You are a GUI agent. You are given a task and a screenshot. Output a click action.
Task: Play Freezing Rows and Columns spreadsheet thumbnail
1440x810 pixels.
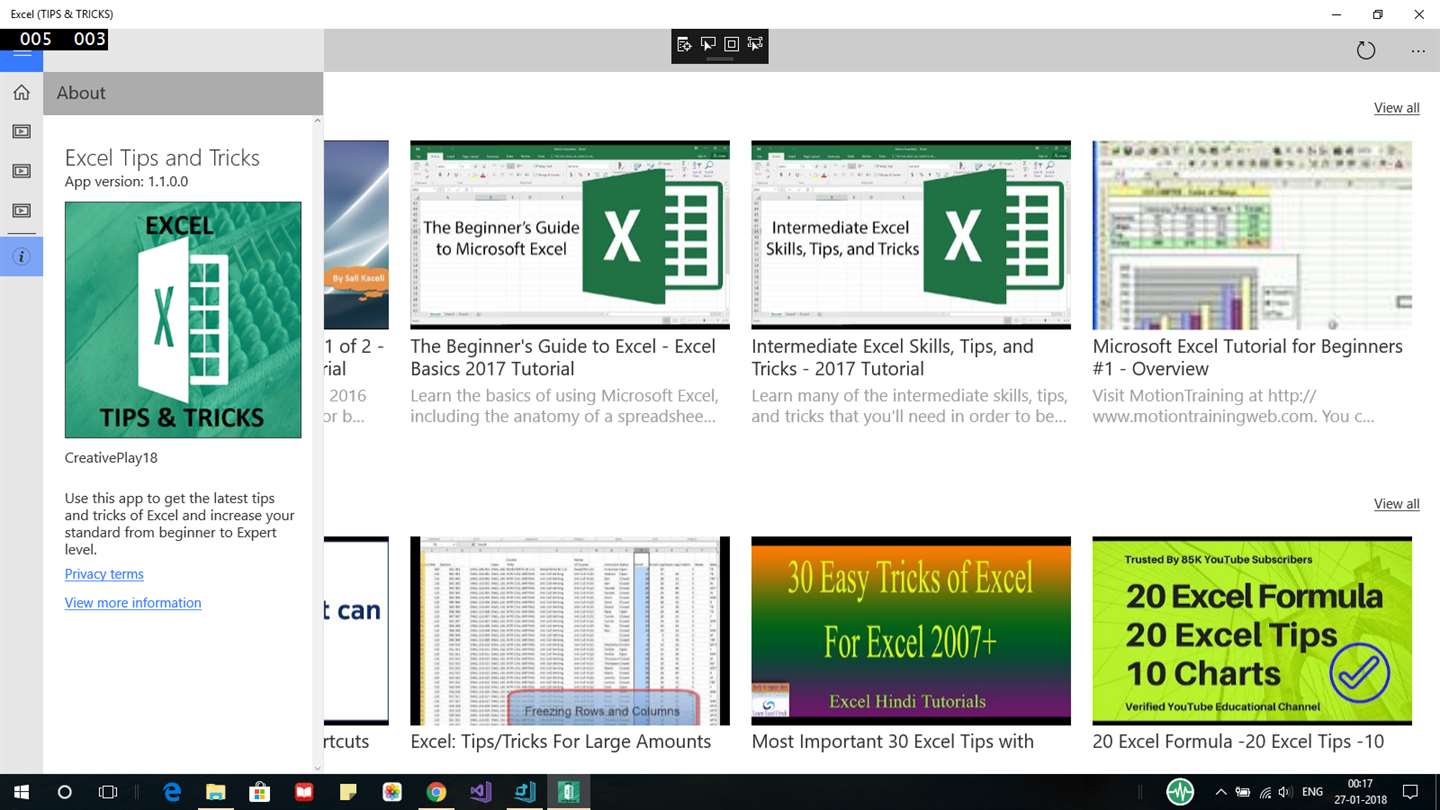tap(570, 631)
